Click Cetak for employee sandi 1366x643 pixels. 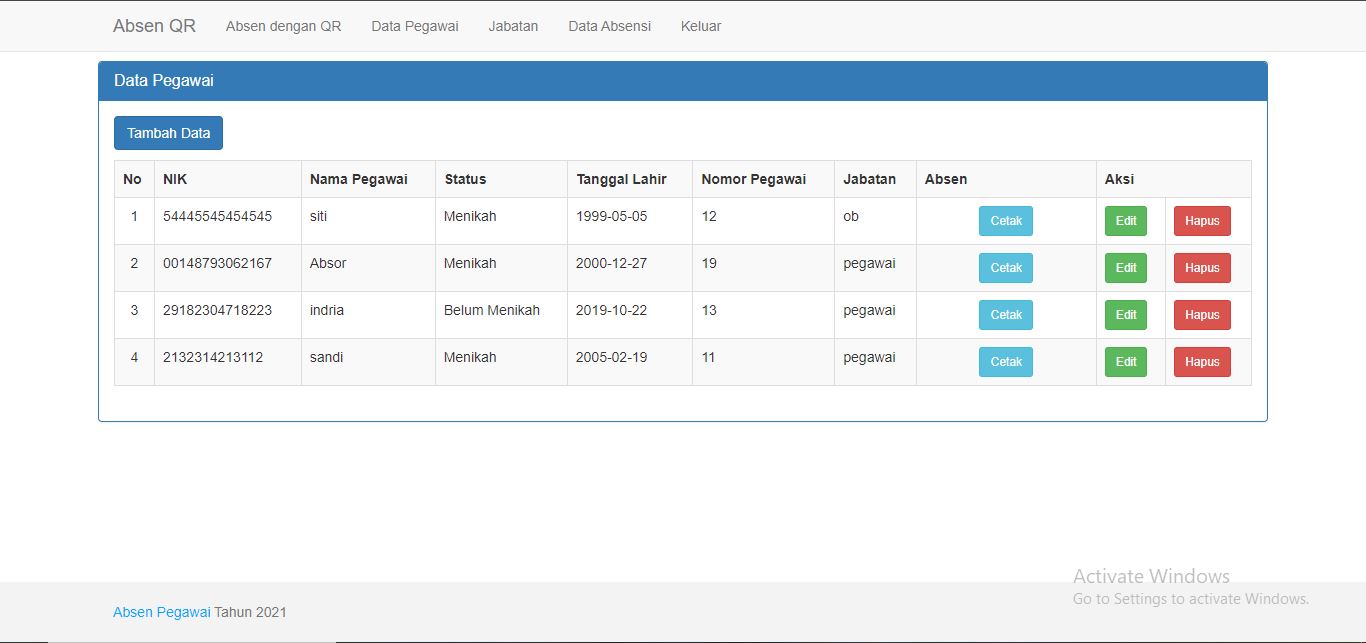(1005, 362)
